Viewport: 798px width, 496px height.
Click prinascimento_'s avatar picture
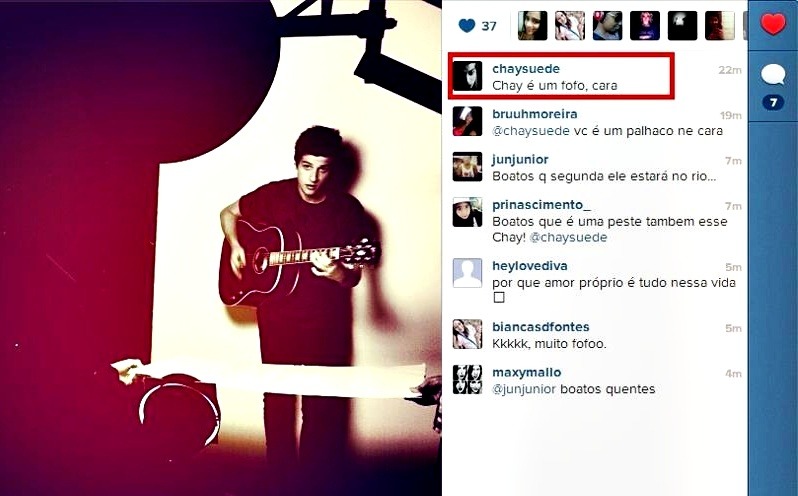pos(467,213)
